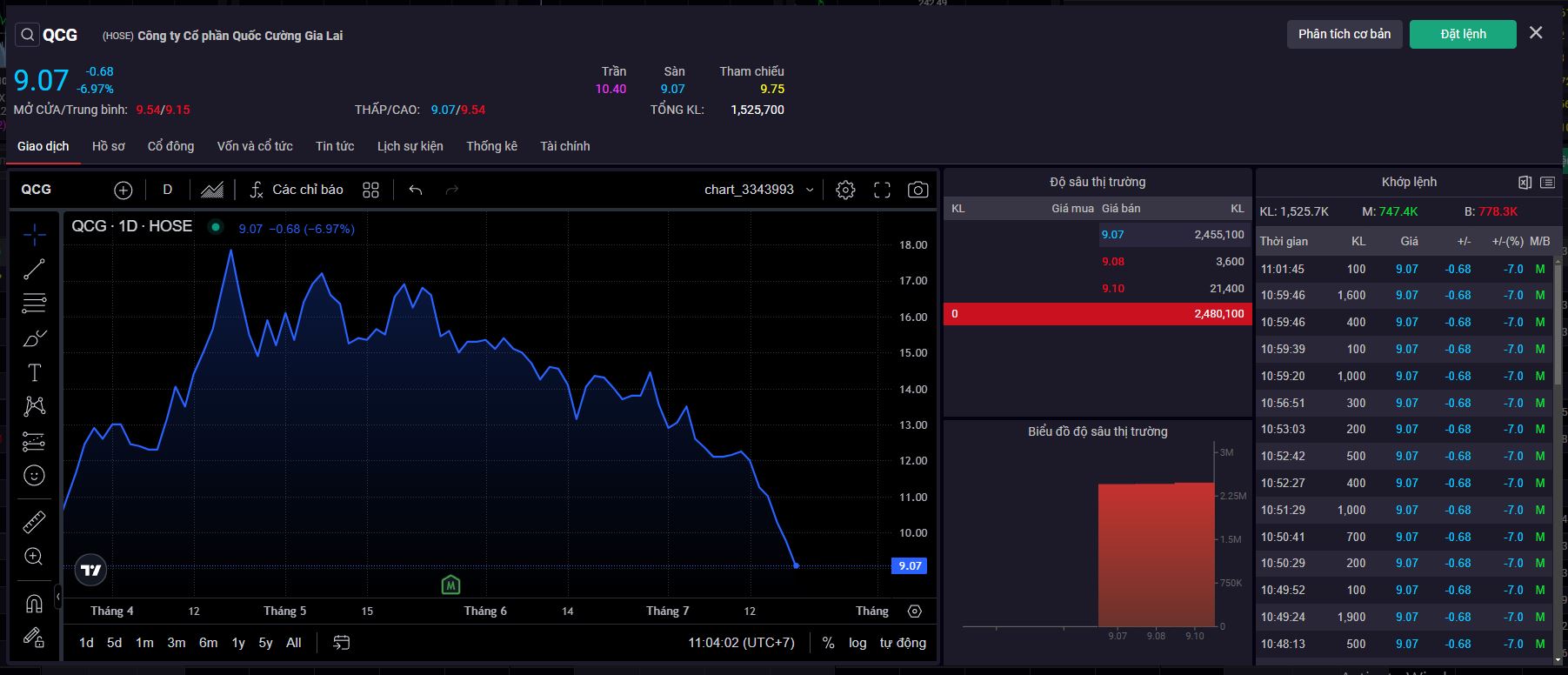
Task: Set chart range to 5y
Action: [x=266, y=643]
